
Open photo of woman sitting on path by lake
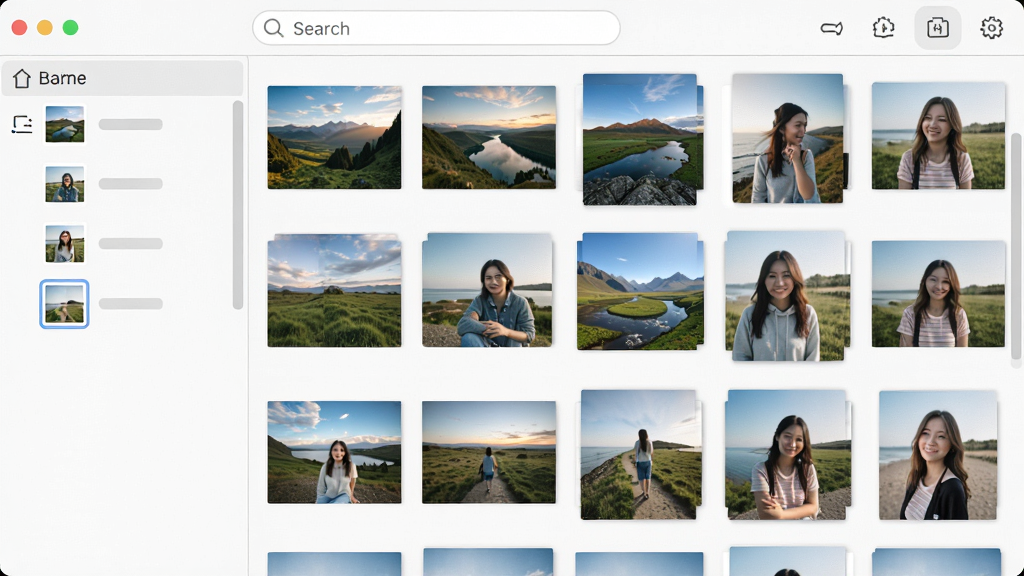[334, 452]
